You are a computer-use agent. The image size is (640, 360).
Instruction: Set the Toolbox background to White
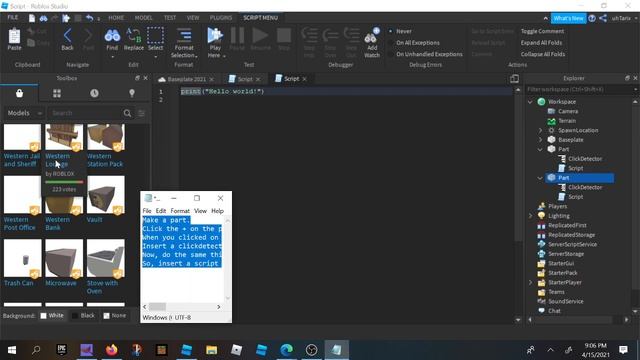click(x=52, y=316)
